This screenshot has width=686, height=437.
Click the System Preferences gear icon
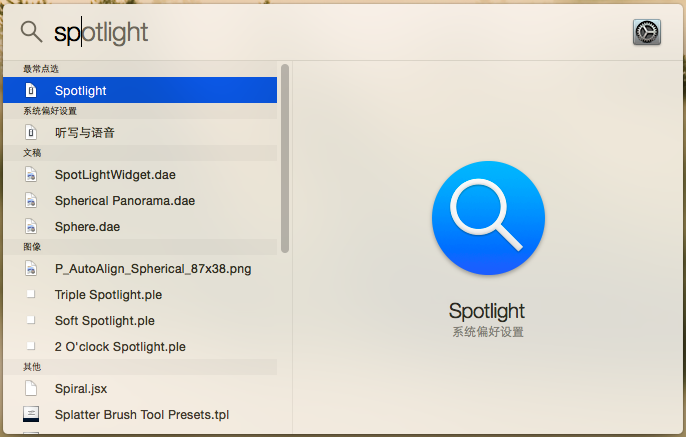point(647,32)
